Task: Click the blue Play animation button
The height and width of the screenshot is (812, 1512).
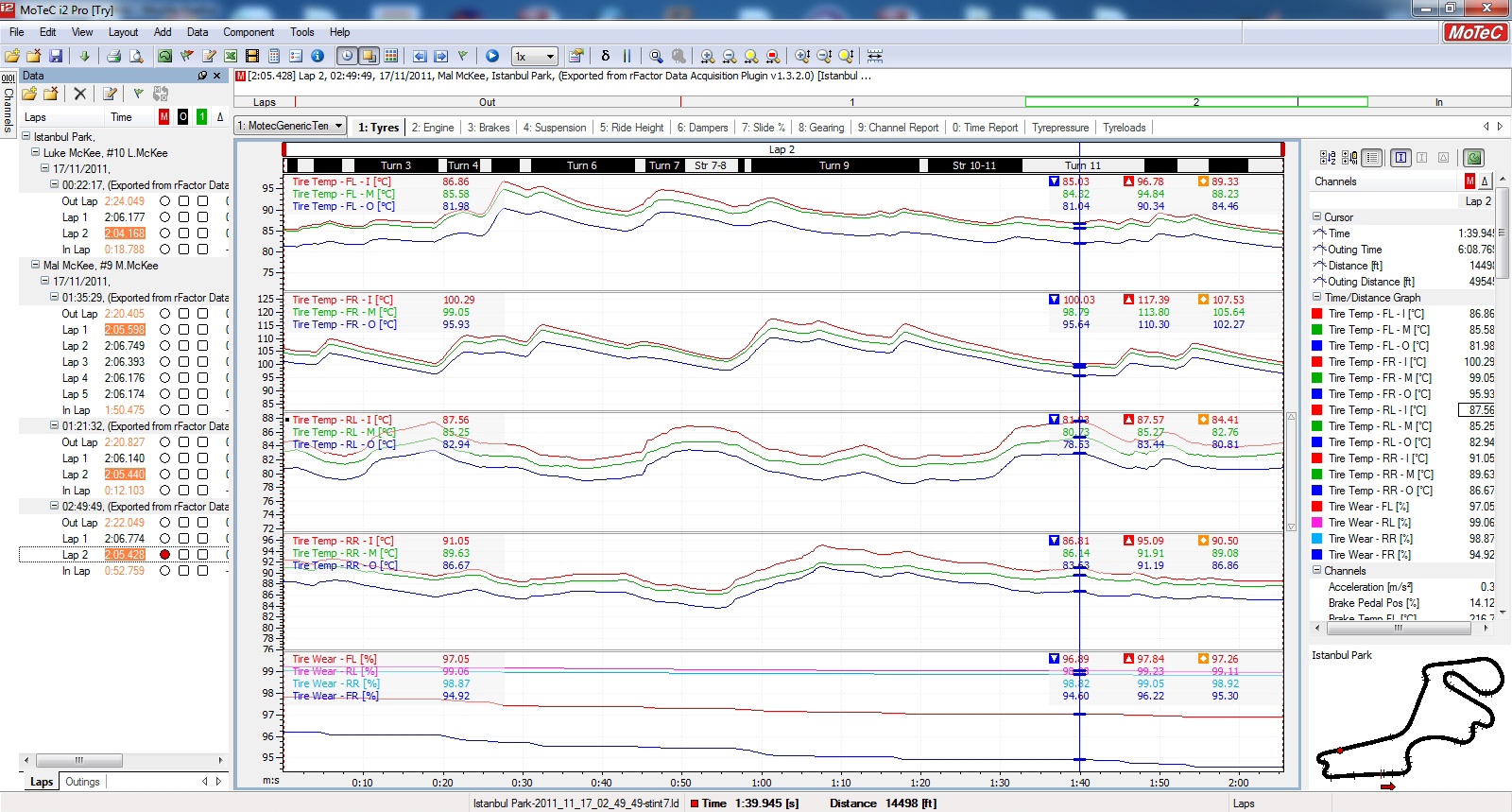Action: [x=492, y=56]
